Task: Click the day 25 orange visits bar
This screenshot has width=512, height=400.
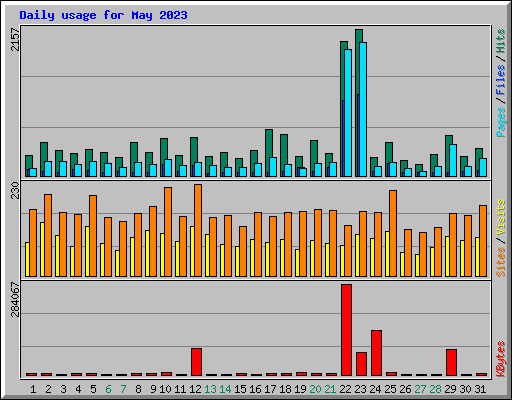Action: 393,233
